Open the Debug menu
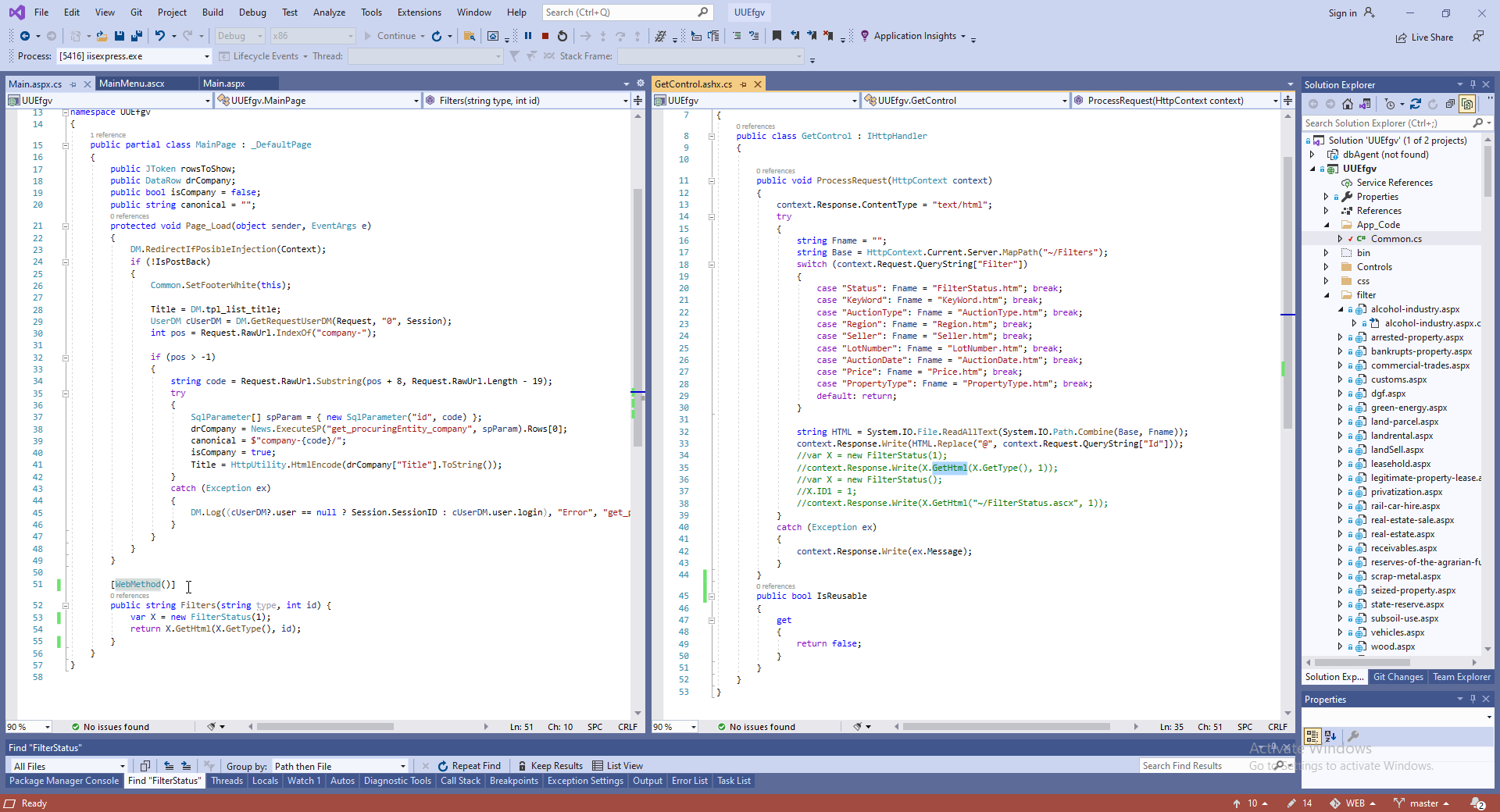The width and height of the screenshot is (1500, 812). 252,12
